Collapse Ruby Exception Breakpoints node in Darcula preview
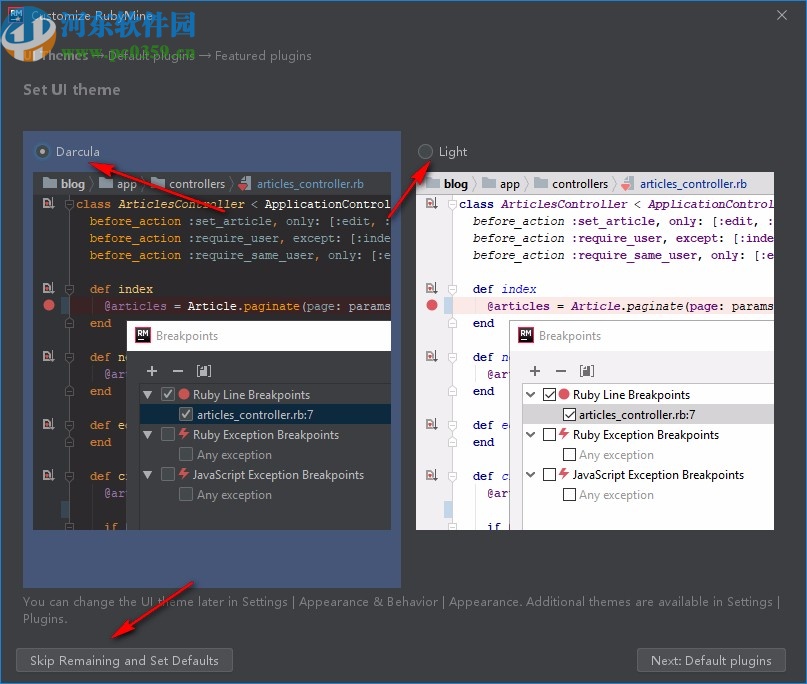Image resolution: width=807 pixels, height=684 pixels. coord(148,435)
